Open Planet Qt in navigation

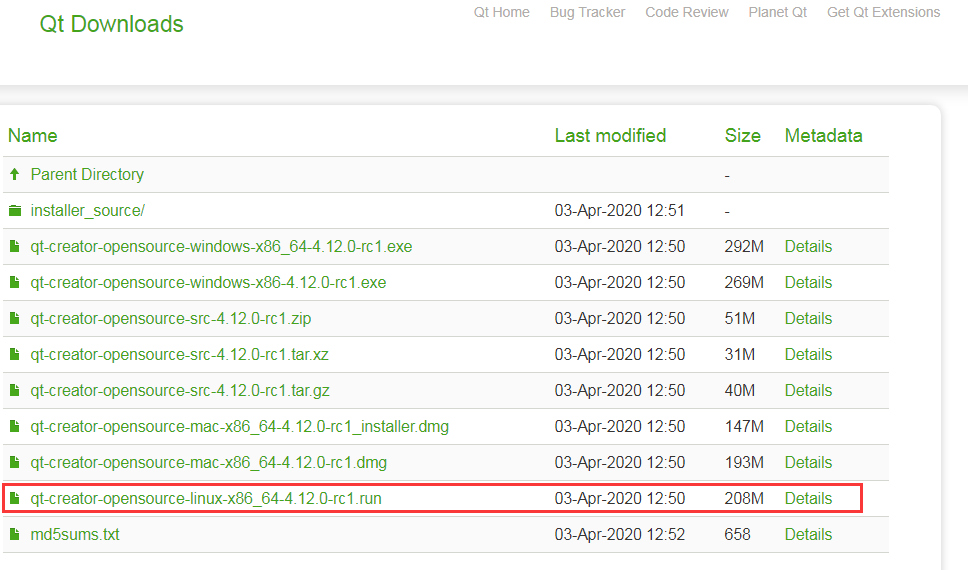tap(777, 12)
